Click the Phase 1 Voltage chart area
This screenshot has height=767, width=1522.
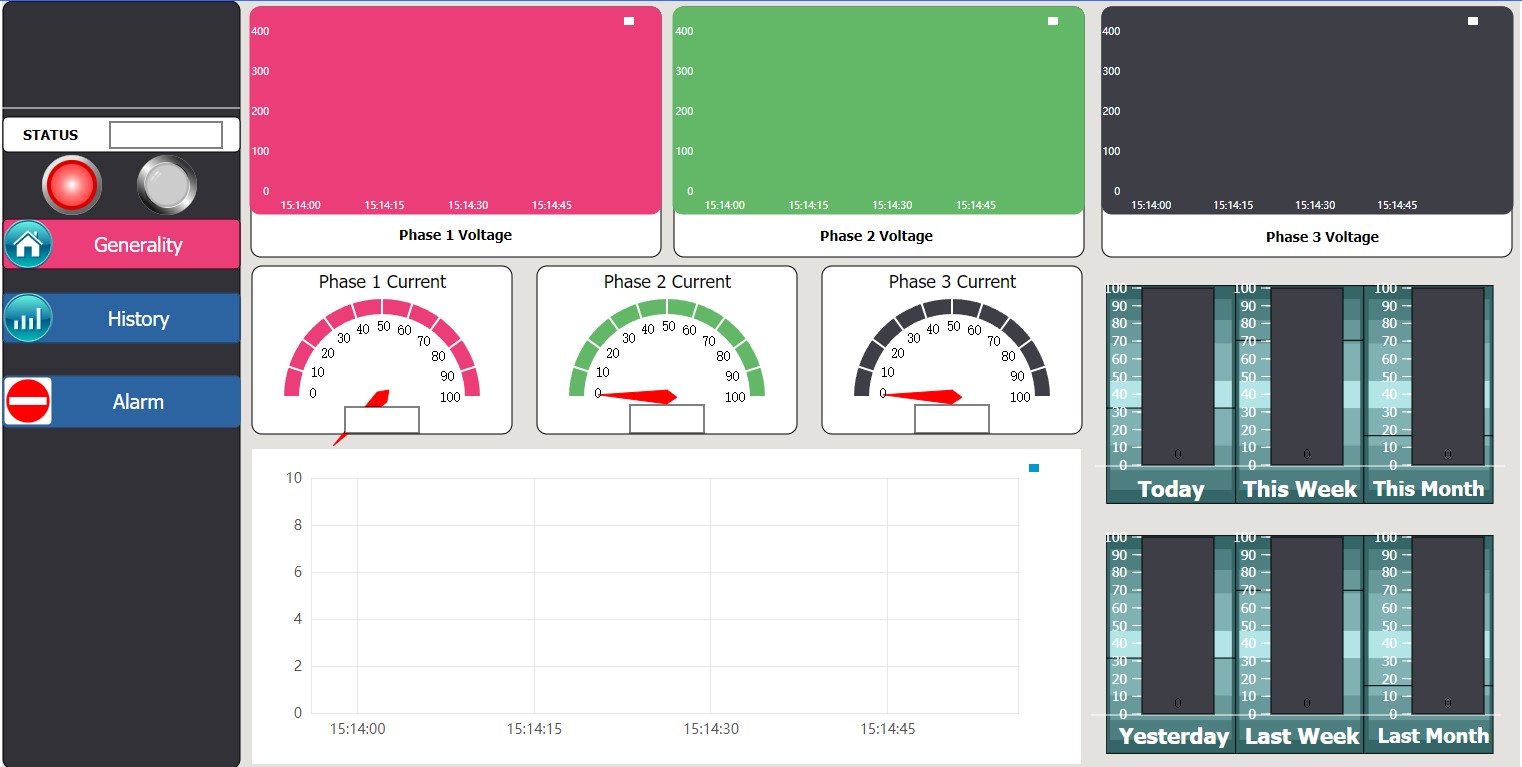tap(456, 110)
